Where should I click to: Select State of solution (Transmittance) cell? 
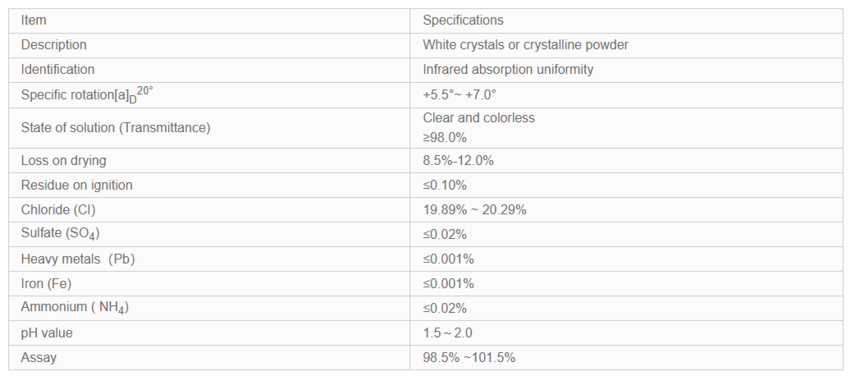[x=209, y=128]
